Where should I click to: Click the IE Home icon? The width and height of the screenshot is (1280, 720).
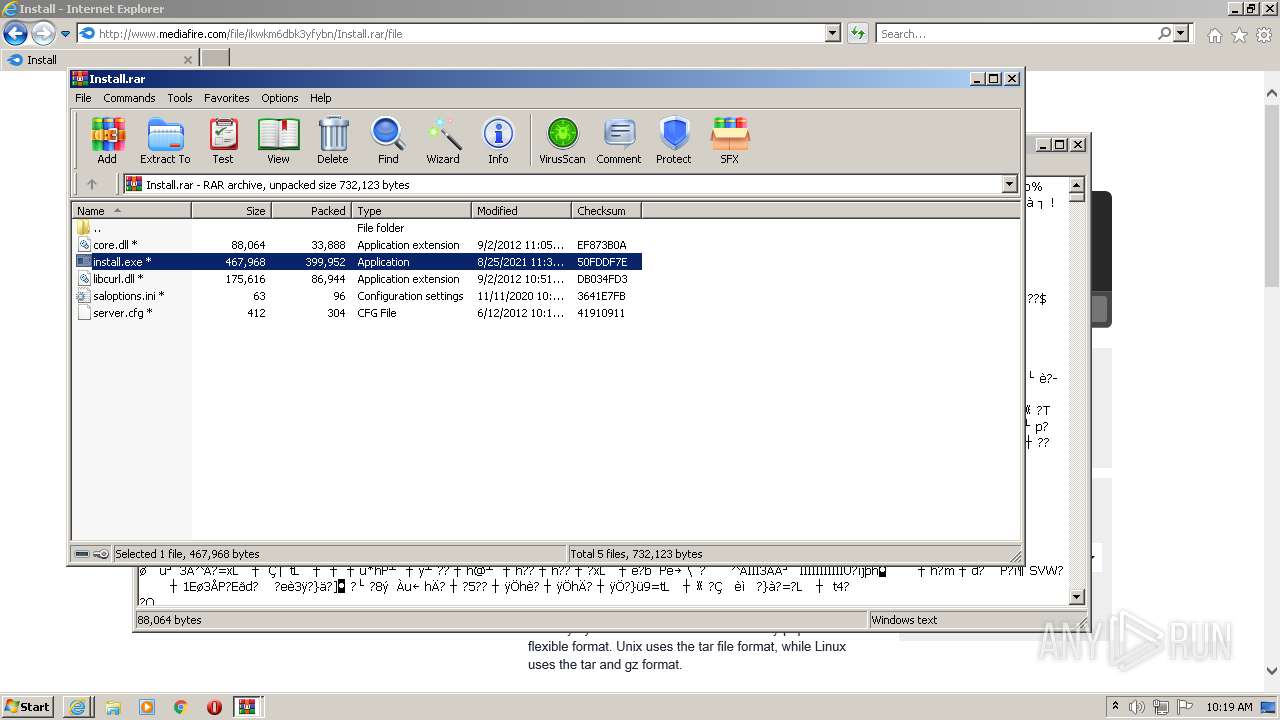pyautogui.click(x=1214, y=35)
